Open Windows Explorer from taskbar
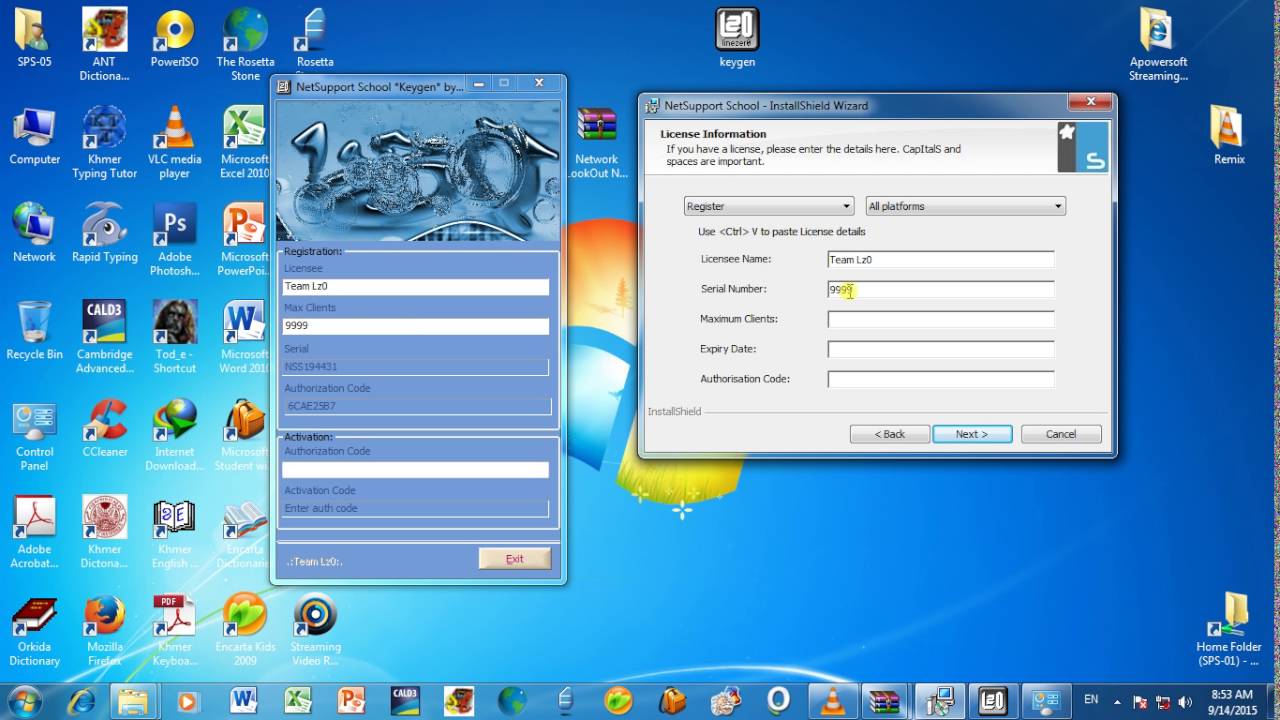The image size is (1280, 720). 133,700
